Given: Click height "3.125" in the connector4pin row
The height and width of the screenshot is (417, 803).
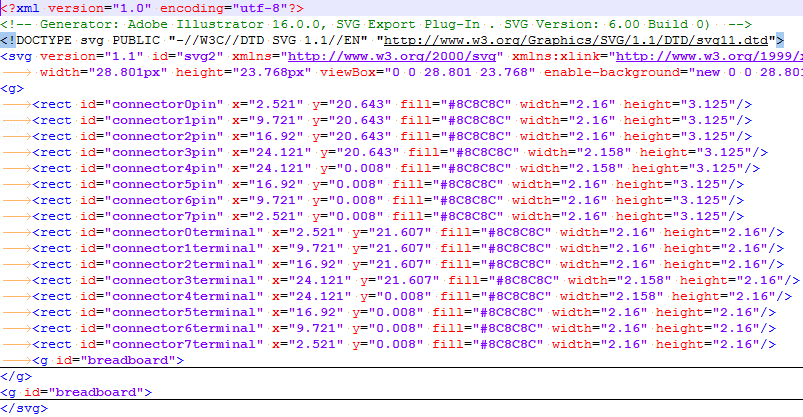Looking at the screenshot, I should coord(688,169).
